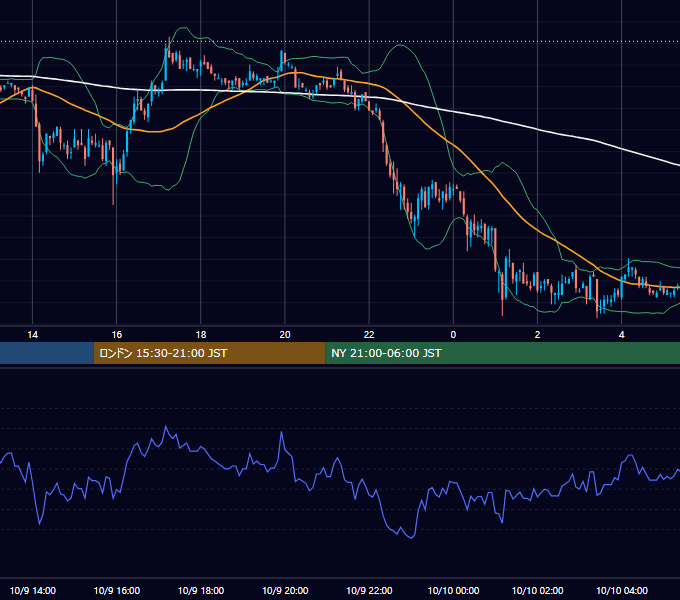The width and height of the screenshot is (680, 600).
Task: Click the 10/9 16:00 time label
Action: tap(117, 590)
